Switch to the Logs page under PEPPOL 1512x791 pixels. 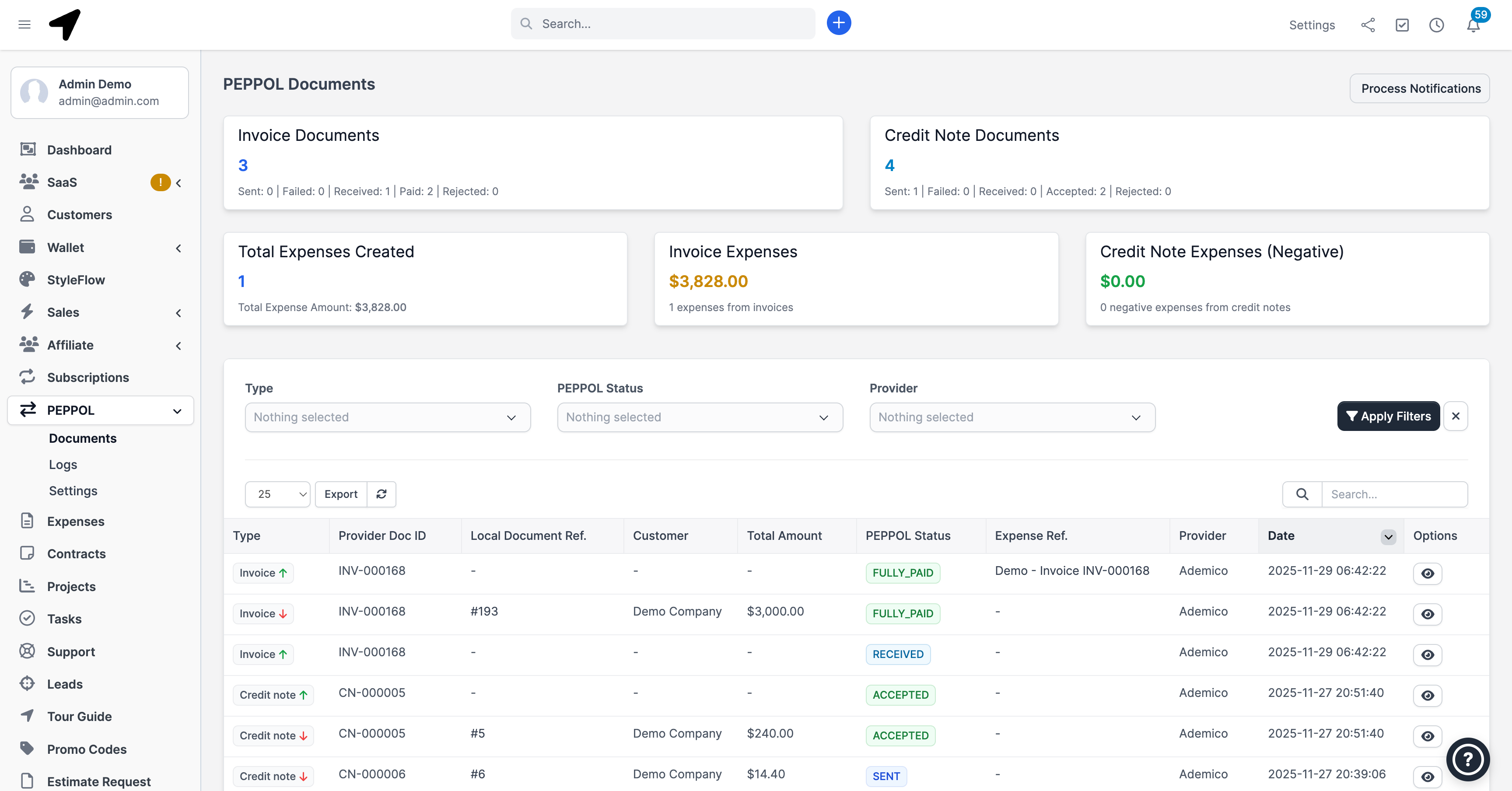(x=63, y=464)
